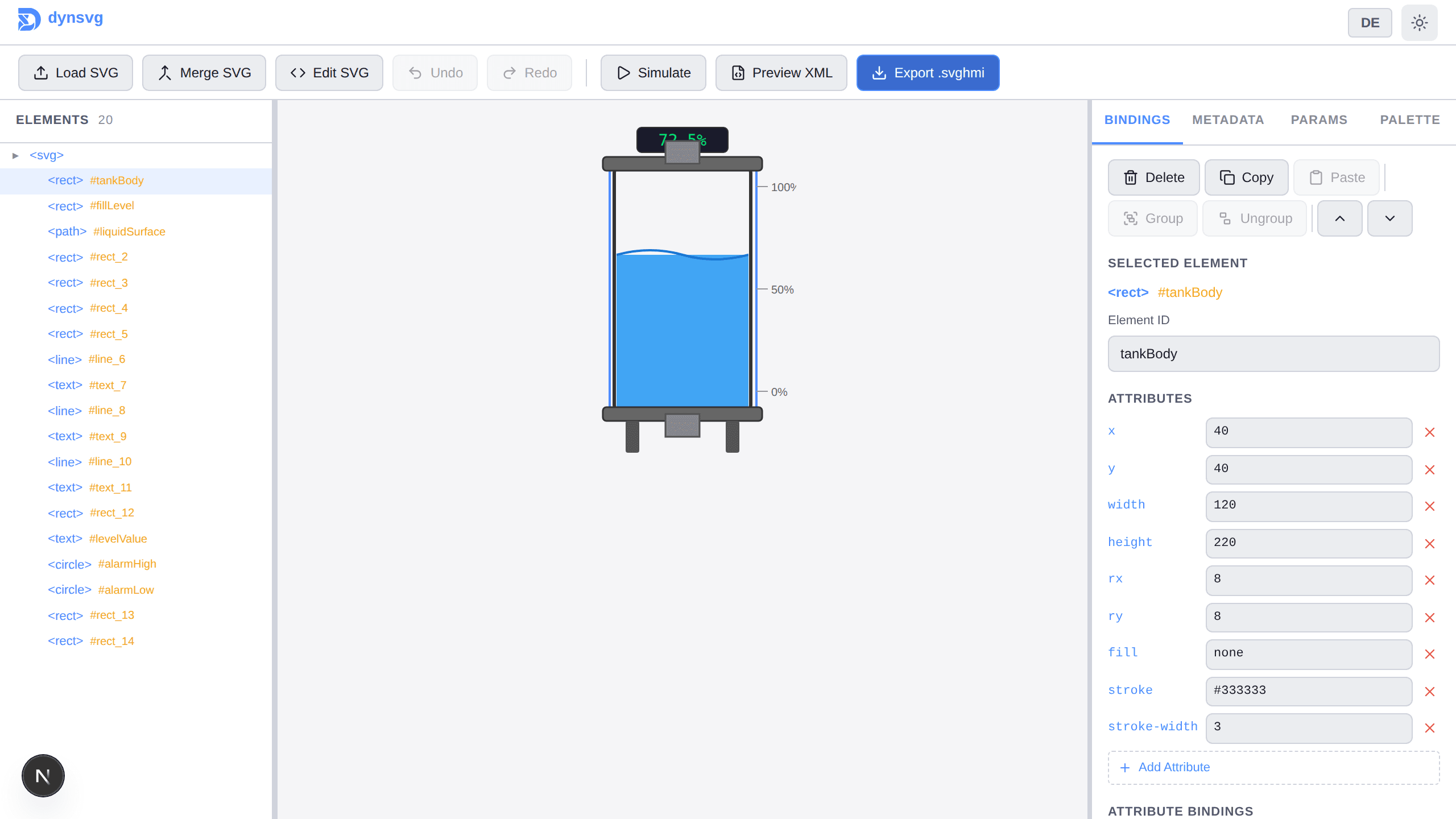Open the Edit SVG code editor
Image resolution: width=1456 pixels, height=819 pixels.
click(x=329, y=72)
